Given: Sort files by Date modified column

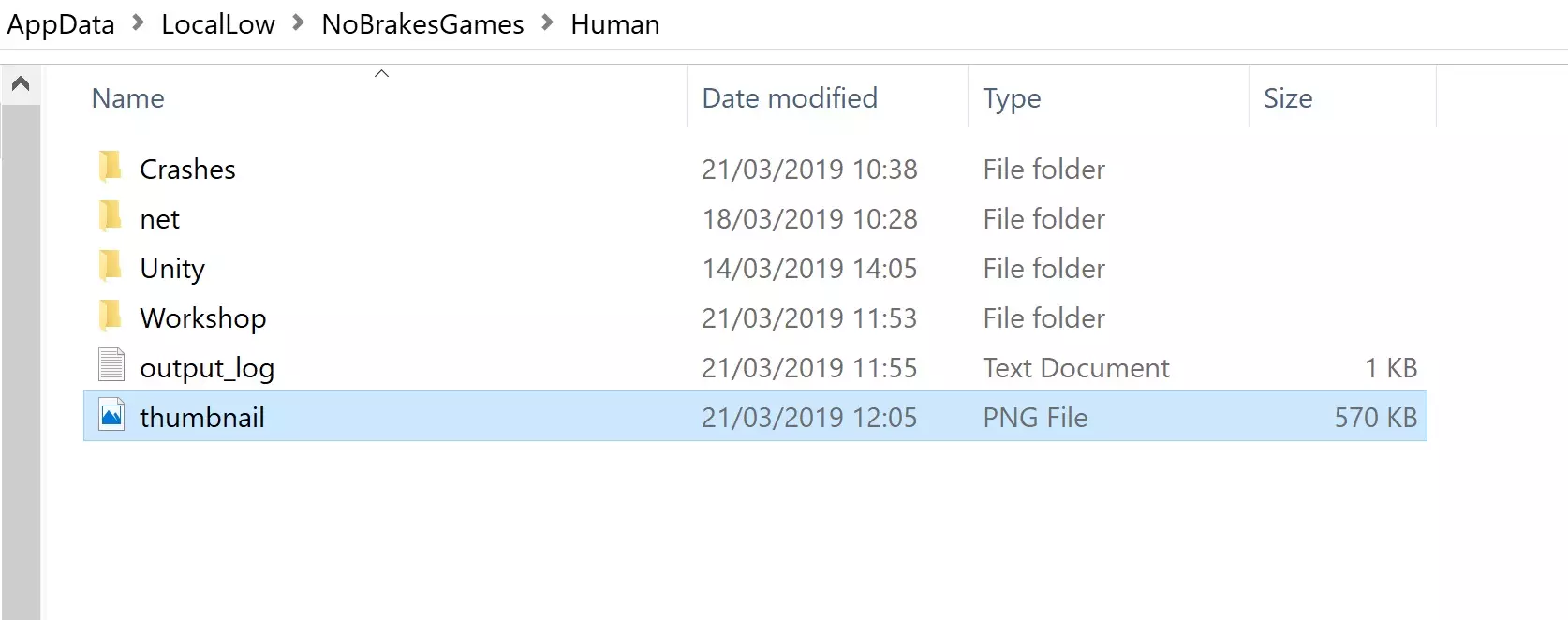Looking at the screenshot, I should click(x=790, y=98).
